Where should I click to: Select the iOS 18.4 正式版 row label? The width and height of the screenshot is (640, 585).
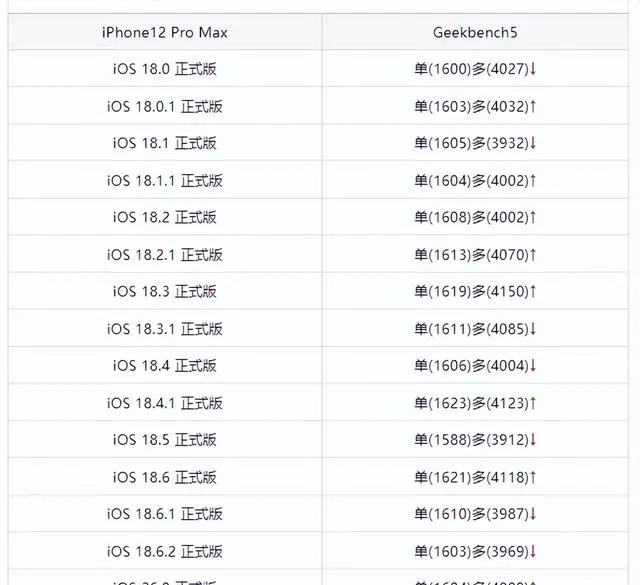pyautogui.click(x=165, y=366)
